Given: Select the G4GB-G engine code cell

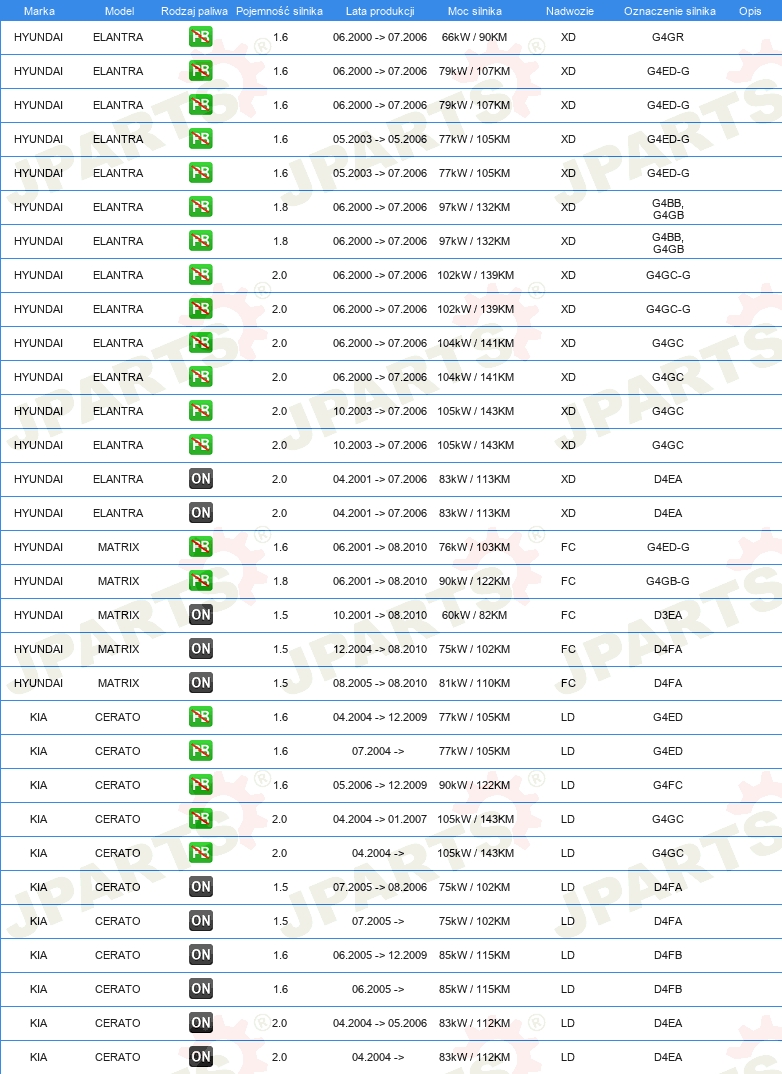Looking at the screenshot, I should 668,581.
